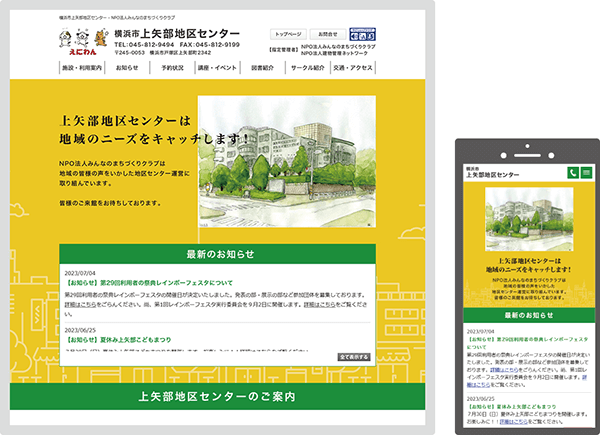Go to 交通・アクセス page
Viewport: 600px width, 435px height.
(x=353, y=68)
